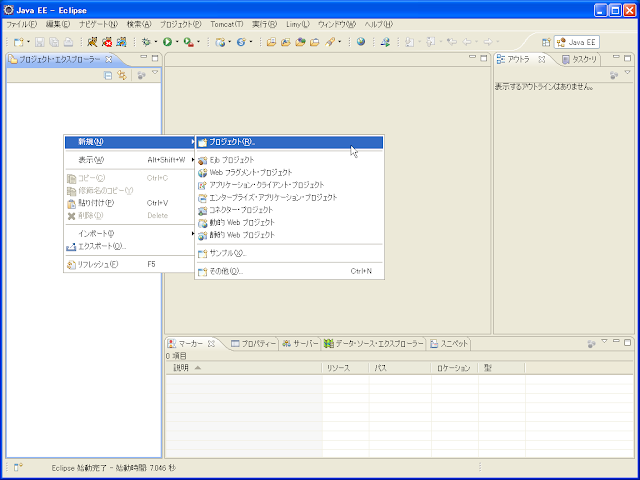The height and width of the screenshot is (480, 640).
Task: Switch to the Task List tab
Action: 580,60
